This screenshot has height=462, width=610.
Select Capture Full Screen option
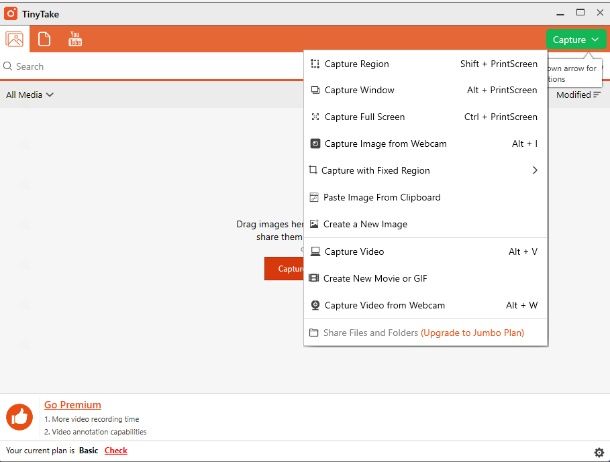click(426, 117)
